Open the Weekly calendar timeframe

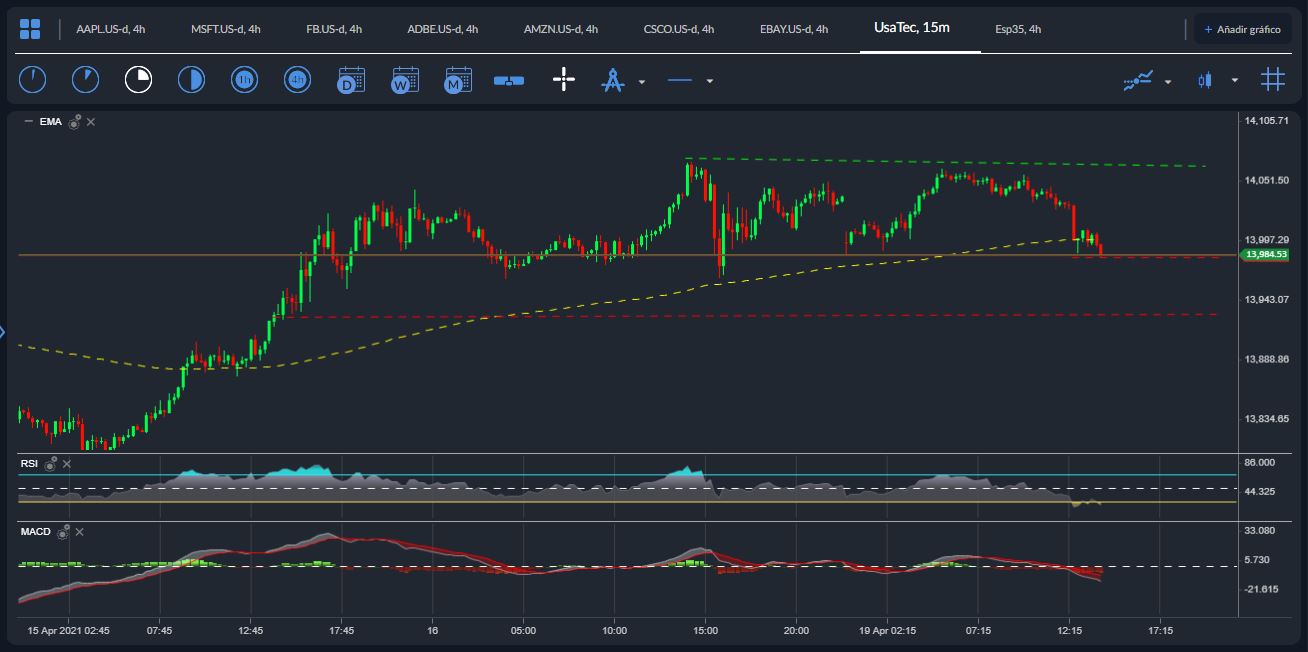[x=404, y=79]
